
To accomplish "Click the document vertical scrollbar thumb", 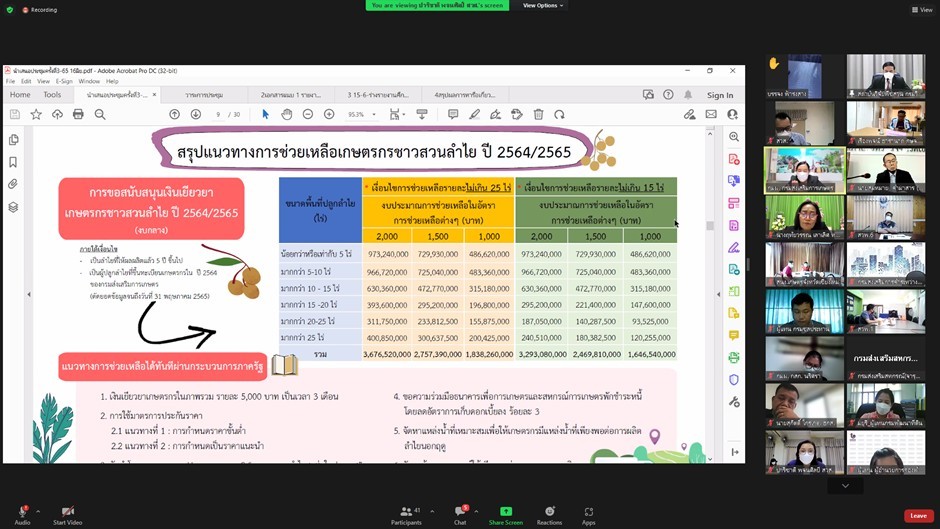I will [710, 226].
